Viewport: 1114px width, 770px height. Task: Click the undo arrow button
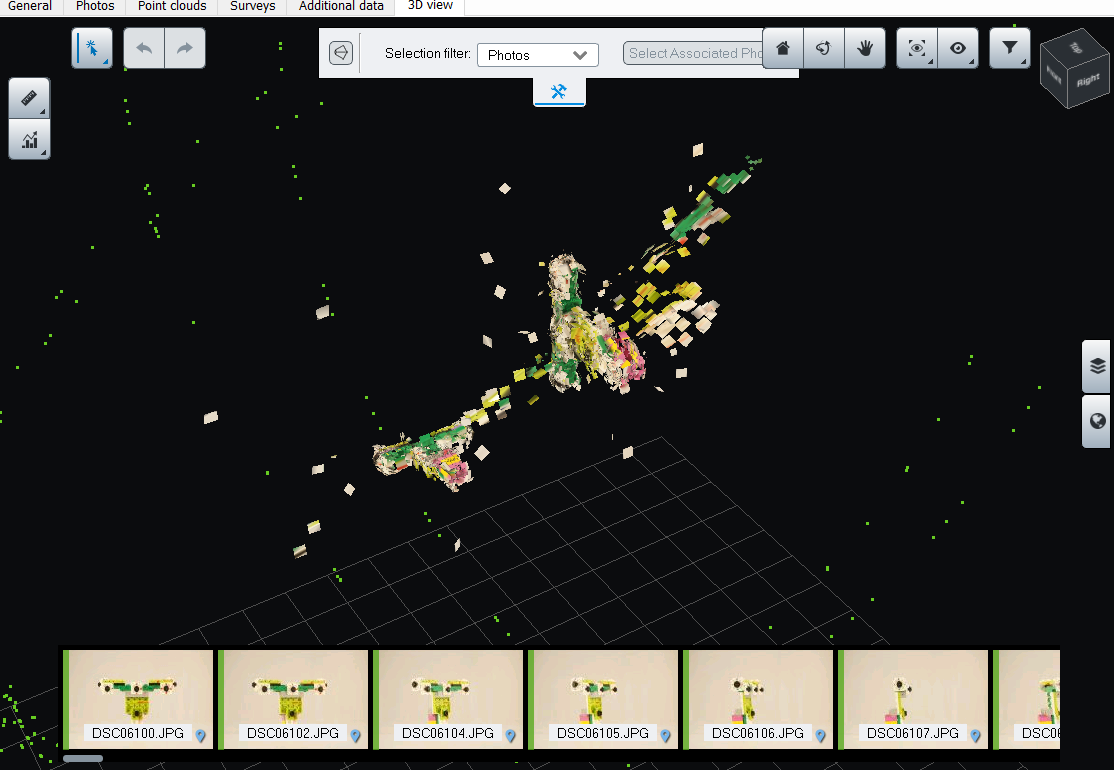[x=144, y=48]
